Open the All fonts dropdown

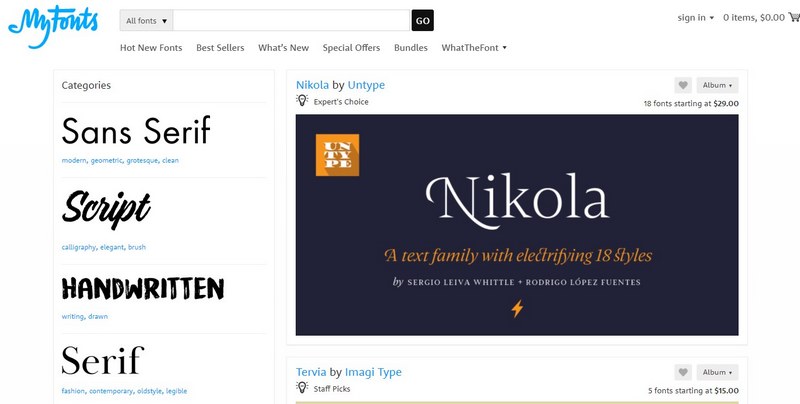[x=146, y=20]
